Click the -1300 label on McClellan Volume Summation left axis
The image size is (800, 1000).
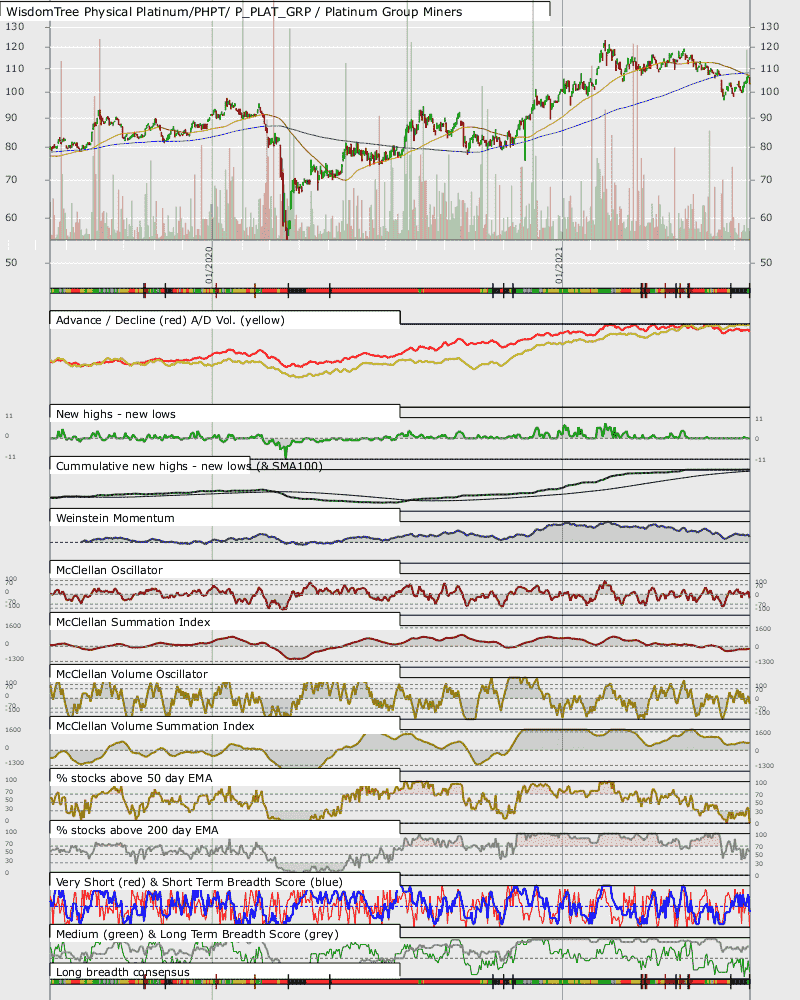(x=15, y=763)
